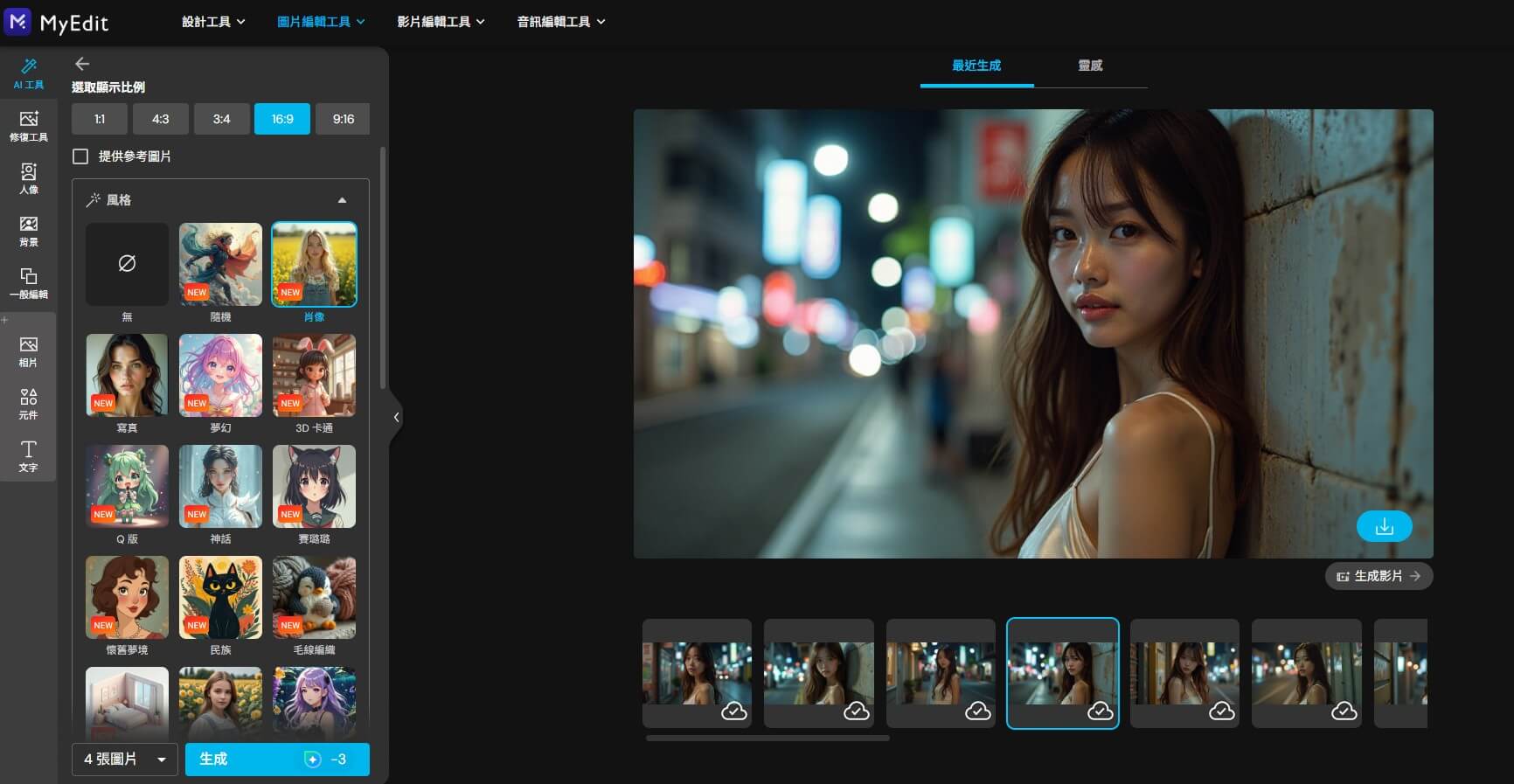Screen dimensions: 1514x784
Task: Open the 影片編輯工具 menu
Action: click(x=440, y=21)
